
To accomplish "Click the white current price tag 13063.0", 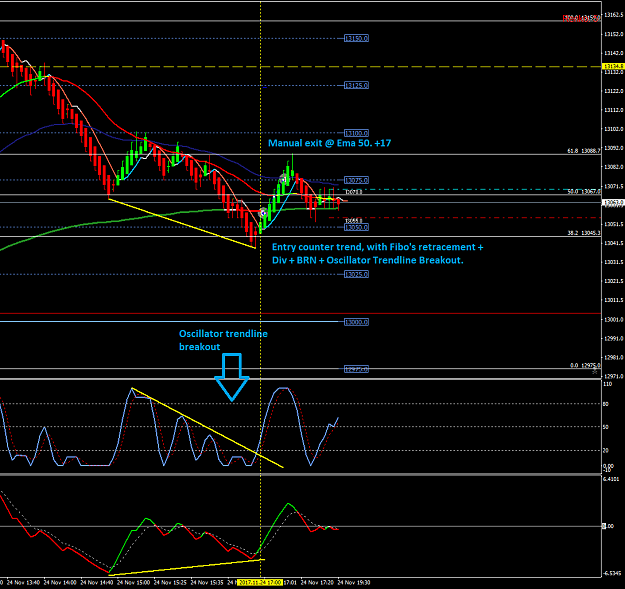I will (x=613, y=202).
